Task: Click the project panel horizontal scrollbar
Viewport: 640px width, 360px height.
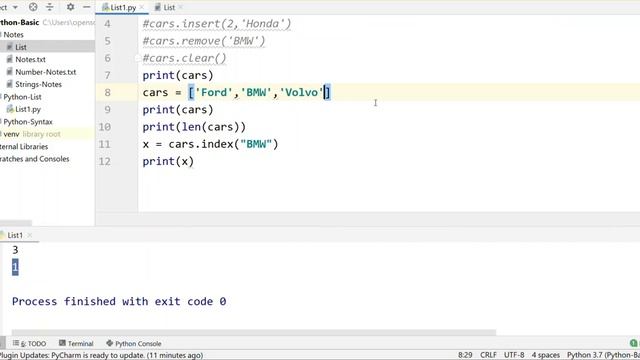Action: 16,223
